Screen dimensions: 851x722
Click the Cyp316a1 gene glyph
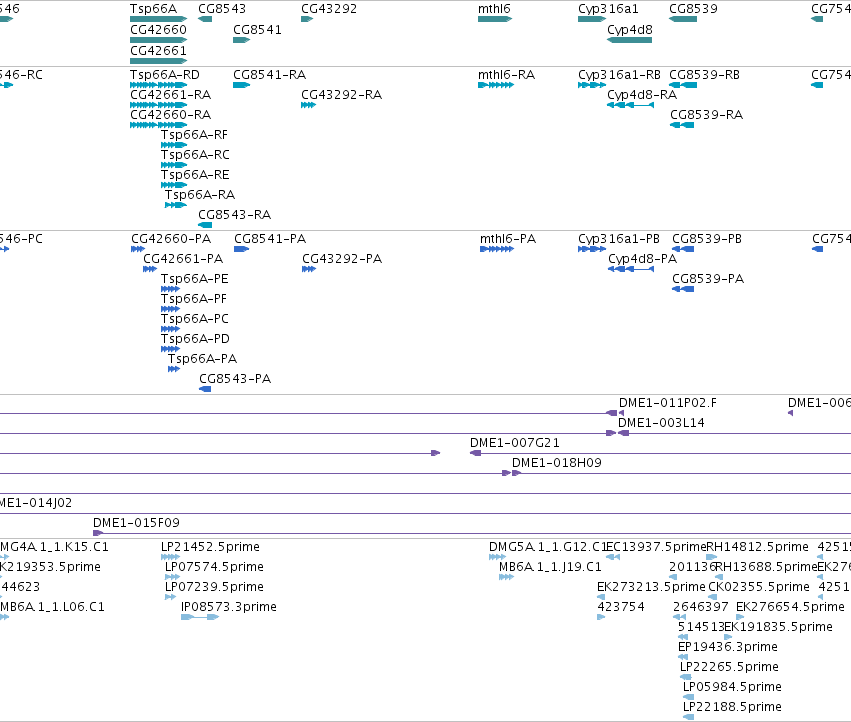pyautogui.click(x=592, y=19)
